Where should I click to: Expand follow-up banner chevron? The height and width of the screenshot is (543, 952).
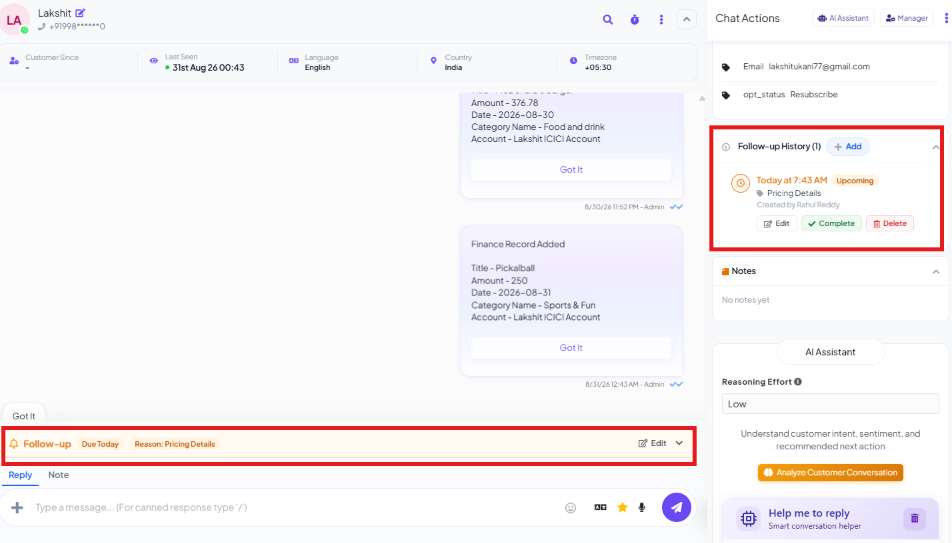679,443
